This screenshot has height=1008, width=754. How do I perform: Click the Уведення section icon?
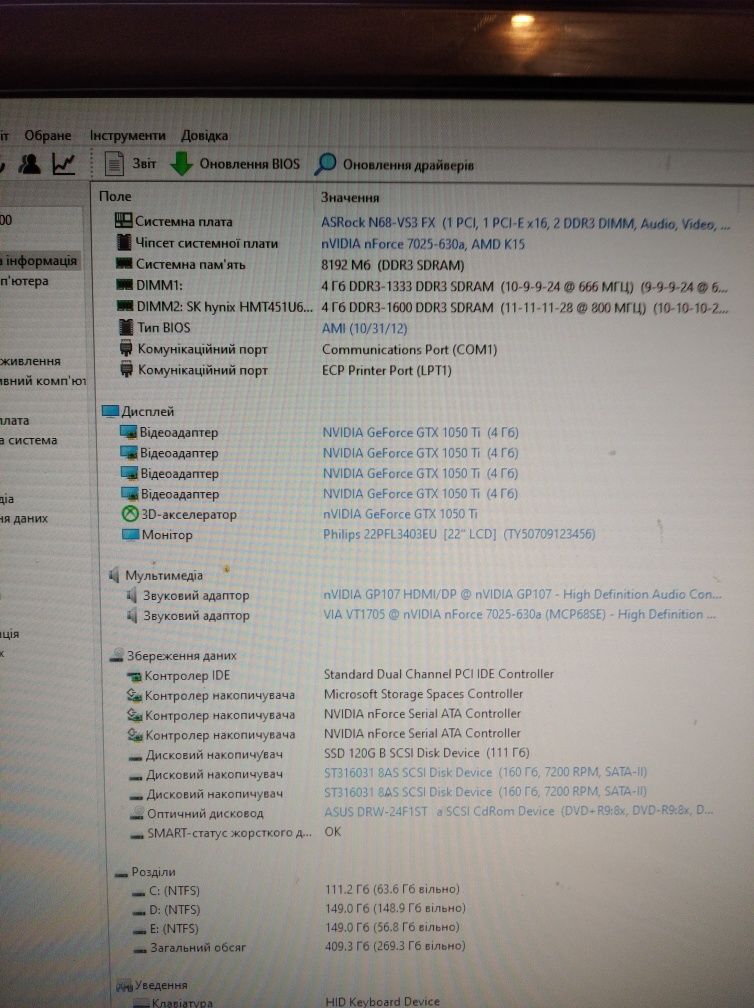[125, 986]
